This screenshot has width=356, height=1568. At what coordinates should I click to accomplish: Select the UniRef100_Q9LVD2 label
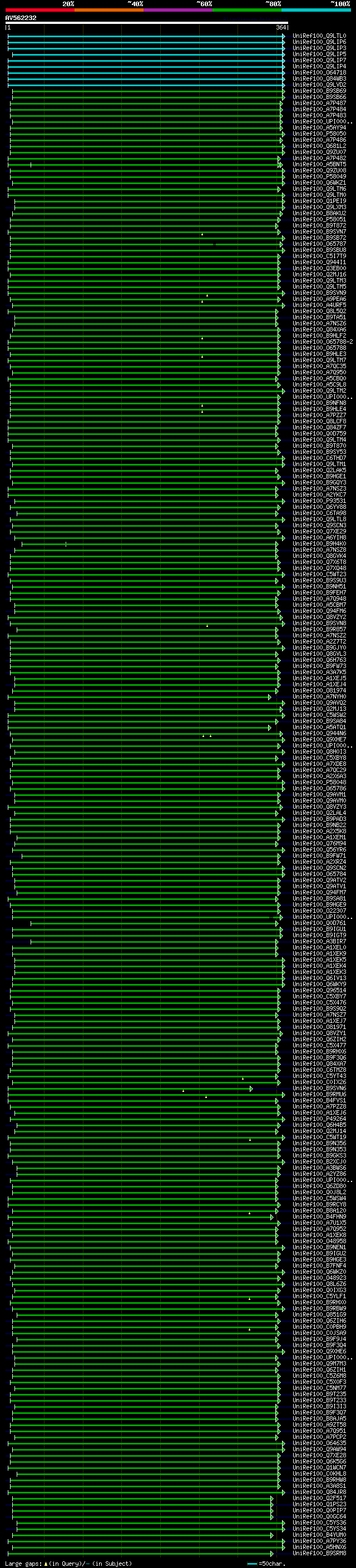319,85
